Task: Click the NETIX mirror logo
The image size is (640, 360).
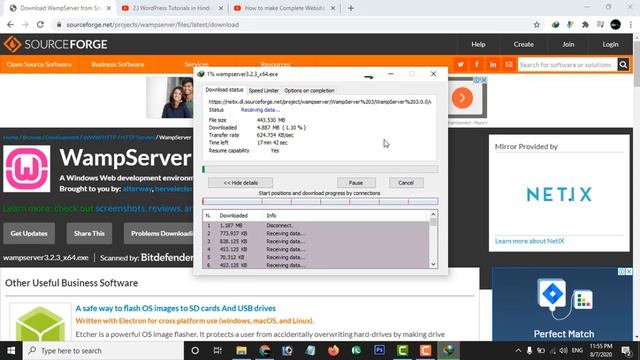Action: coord(559,194)
